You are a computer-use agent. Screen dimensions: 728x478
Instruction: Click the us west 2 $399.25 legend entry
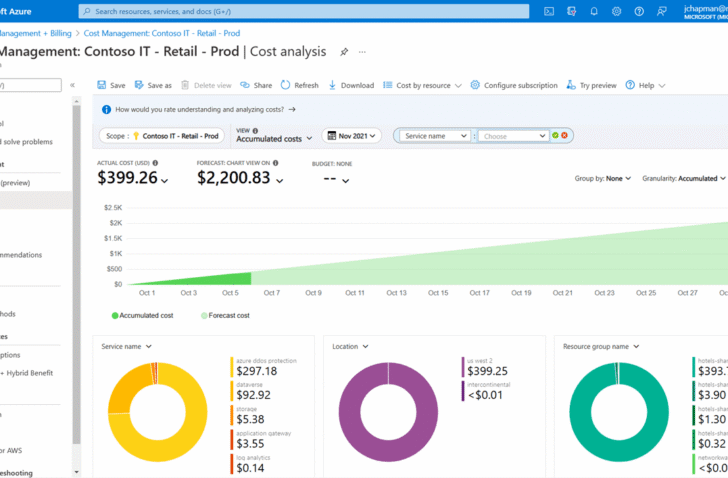tap(485, 367)
